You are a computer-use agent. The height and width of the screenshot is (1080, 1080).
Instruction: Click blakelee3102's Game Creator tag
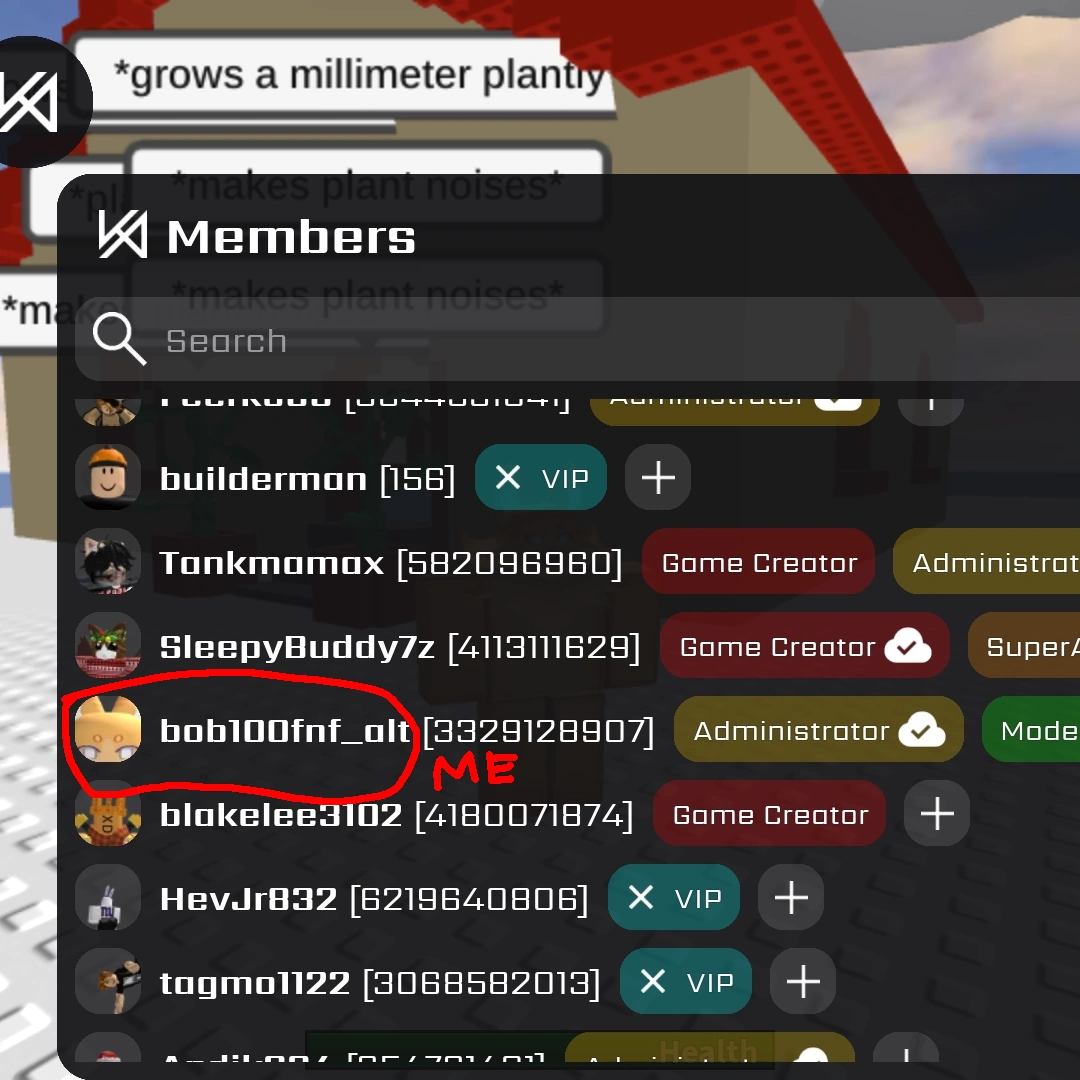[x=769, y=814]
